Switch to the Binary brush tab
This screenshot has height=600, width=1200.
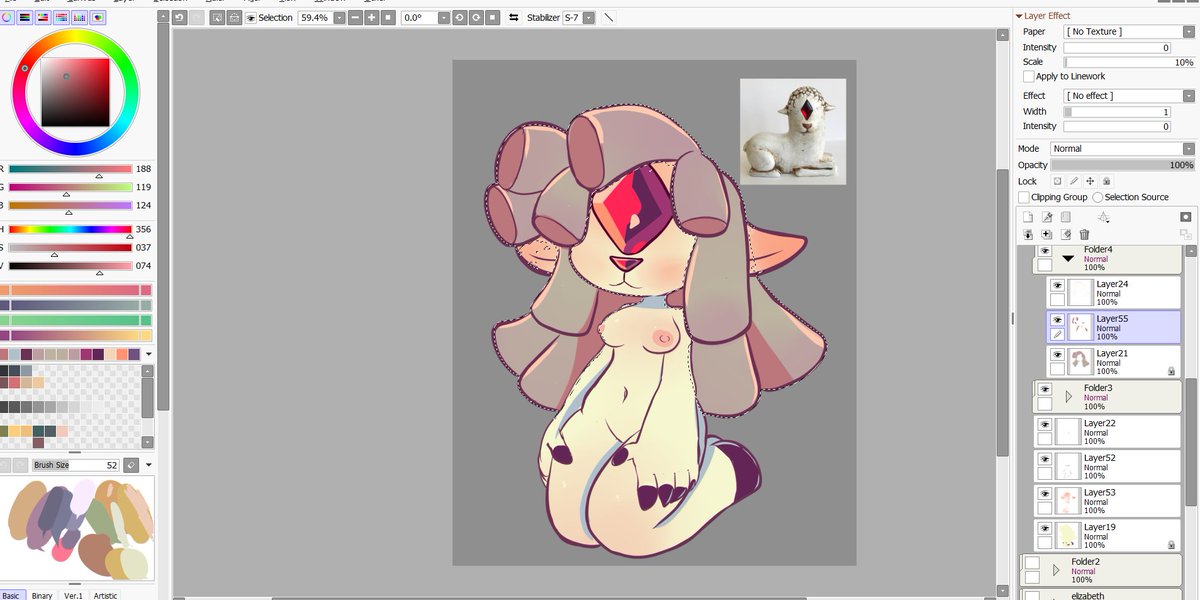pos(42,595)
